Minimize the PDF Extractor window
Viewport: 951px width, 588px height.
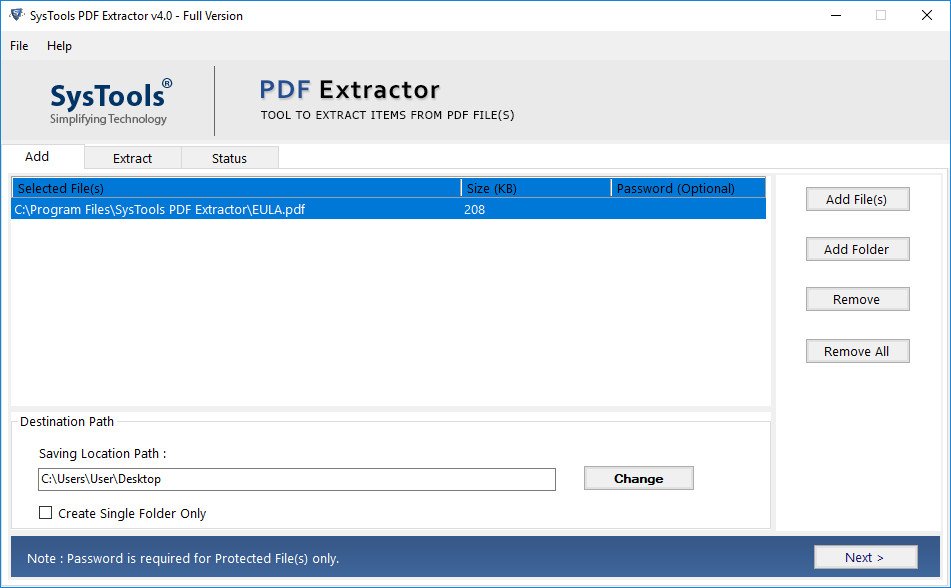click(x=836, y=15)
